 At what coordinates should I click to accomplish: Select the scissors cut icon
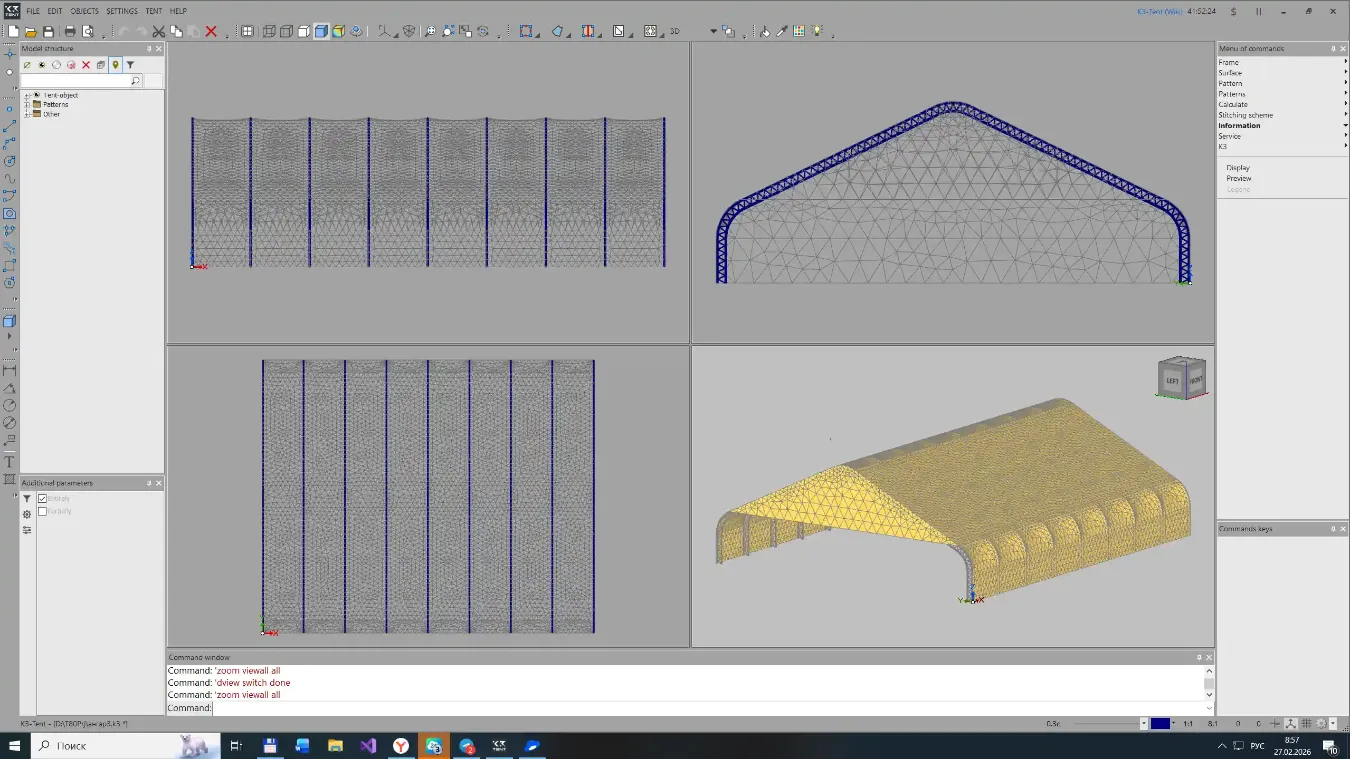click(158, 31)
